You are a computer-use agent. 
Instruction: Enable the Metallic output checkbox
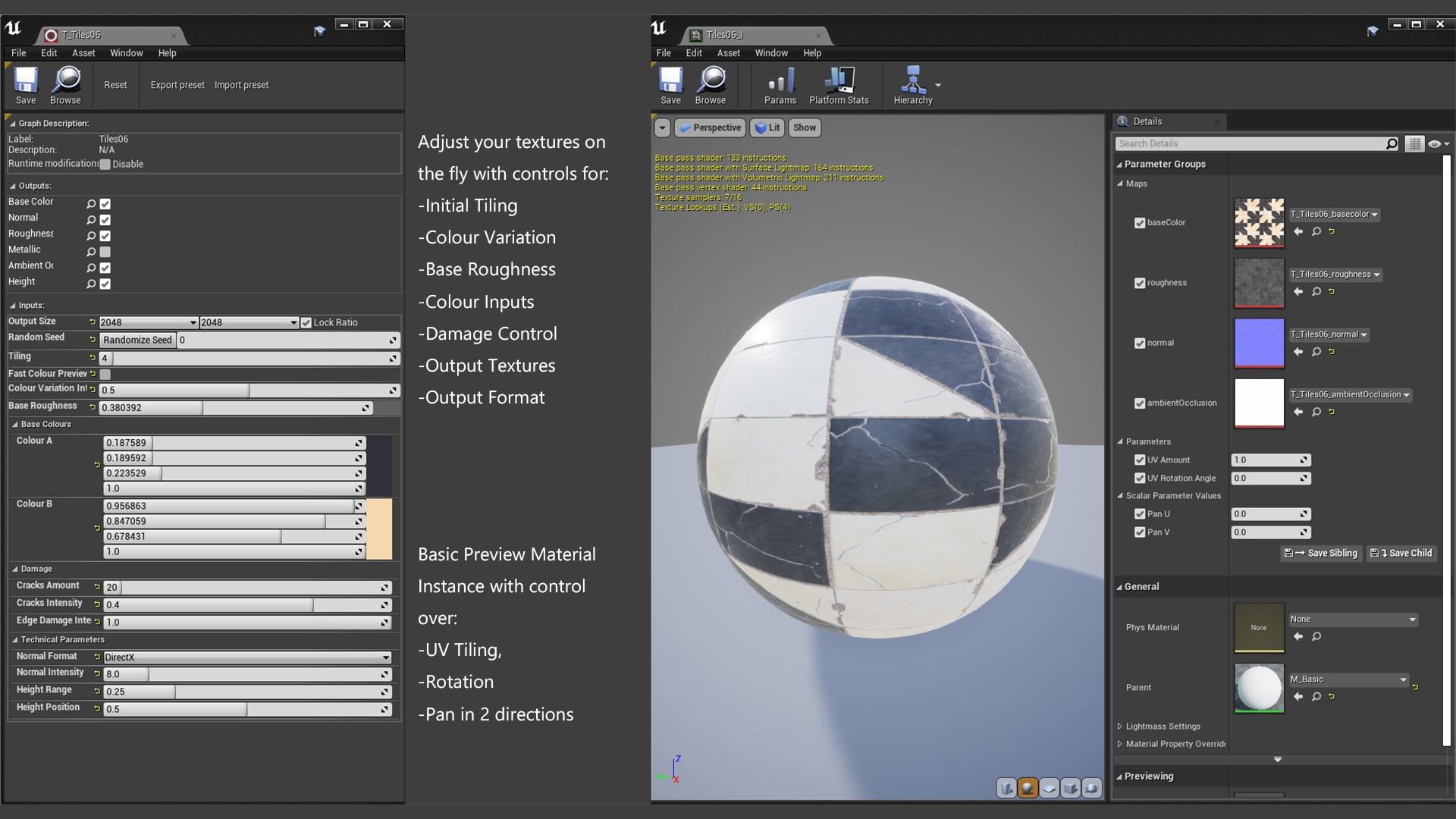(x=105, y=252)
